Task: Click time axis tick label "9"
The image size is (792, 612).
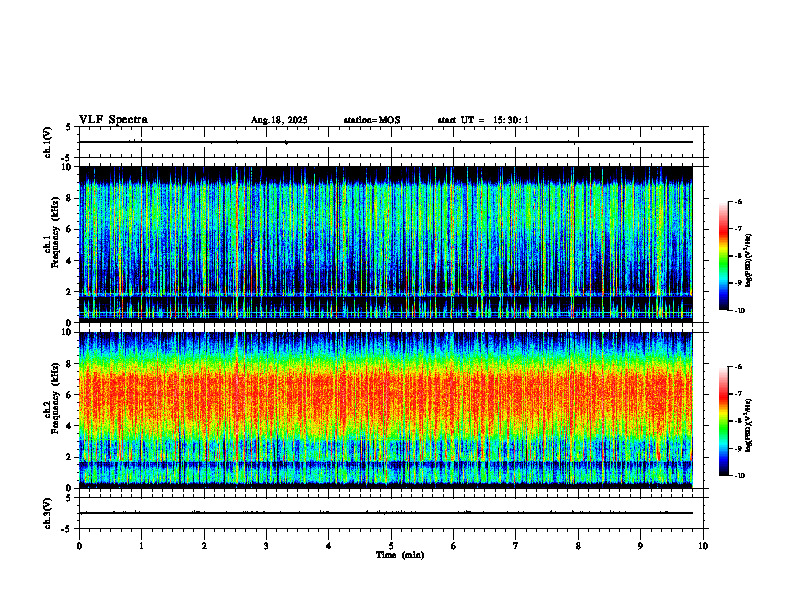Action: pyautogui.click(x=640, y=546)
